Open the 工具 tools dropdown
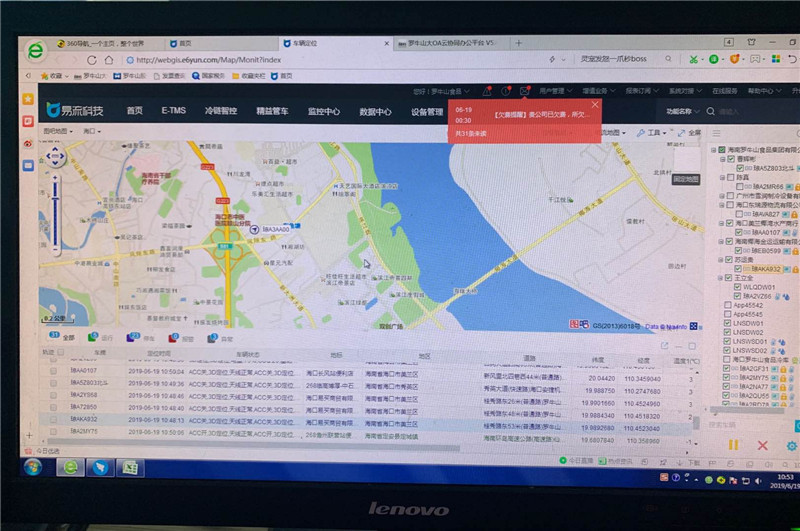This screenshot has height=531, width=800. [656, 132]
